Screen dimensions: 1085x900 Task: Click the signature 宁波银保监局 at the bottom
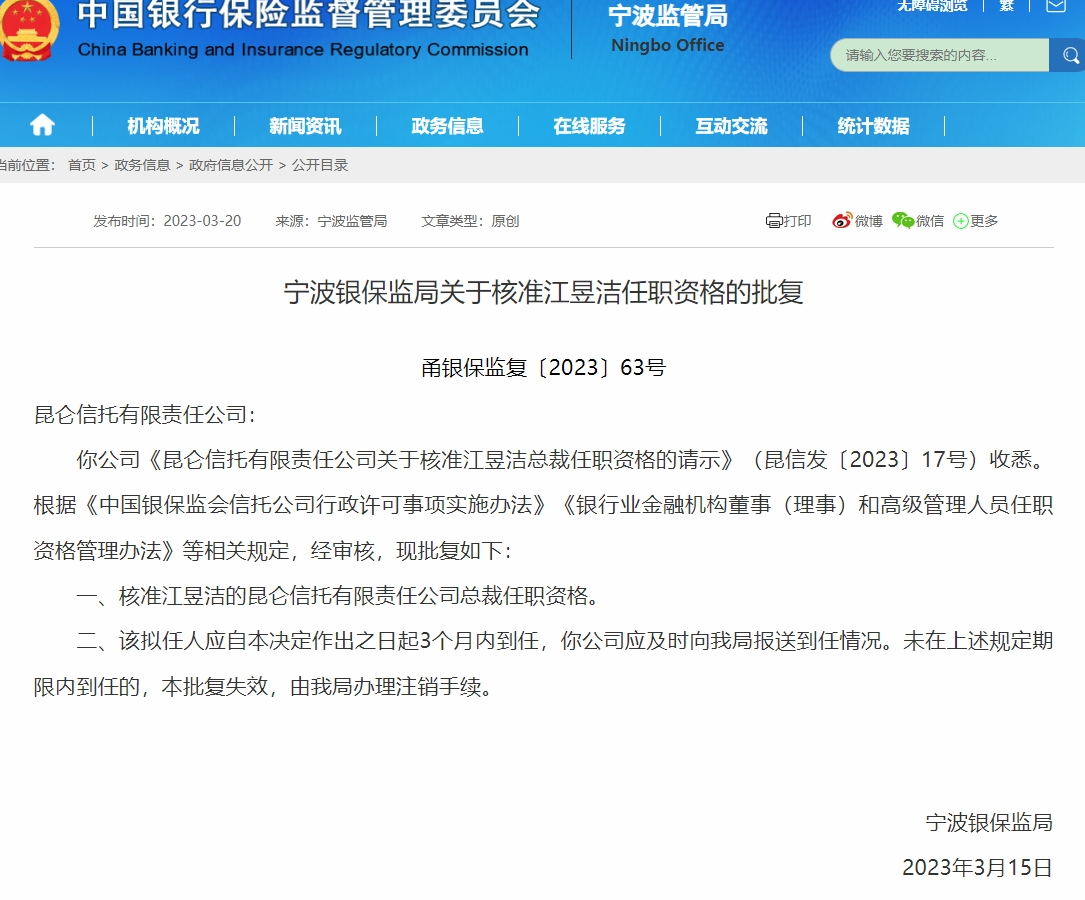point(989,823)
